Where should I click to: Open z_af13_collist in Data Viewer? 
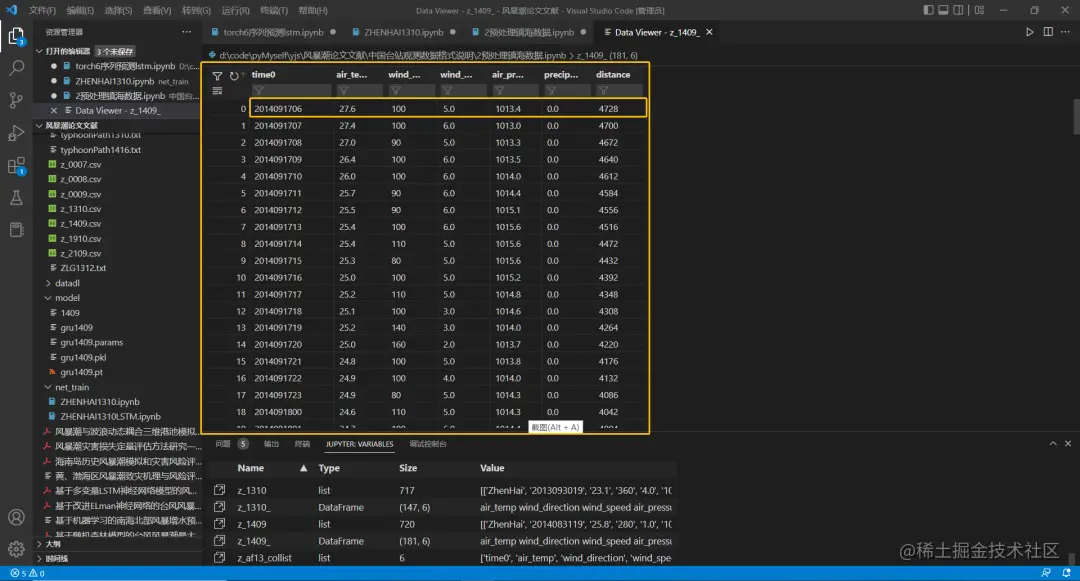click(219, 558)
